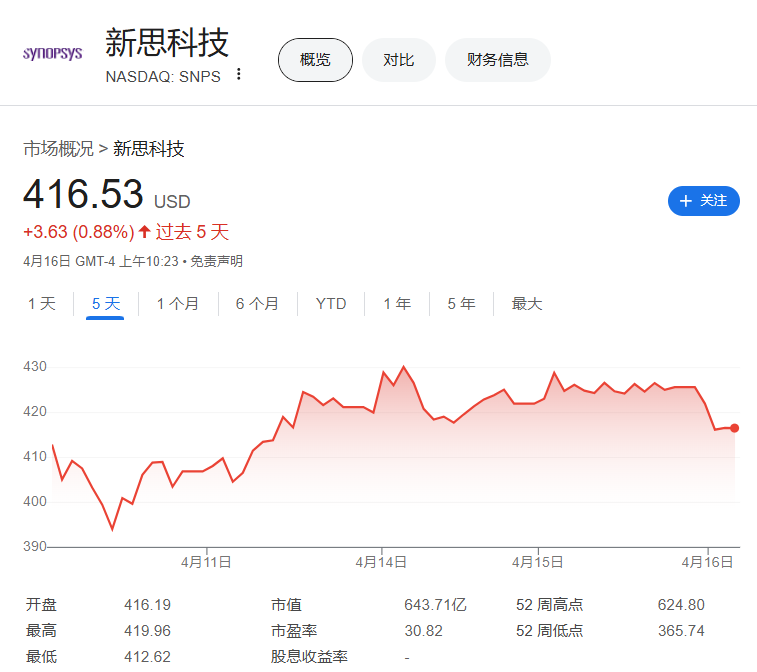Click the 新思科技 company title
The width and height of the screenshot is (757, 672).
point(167,42)
